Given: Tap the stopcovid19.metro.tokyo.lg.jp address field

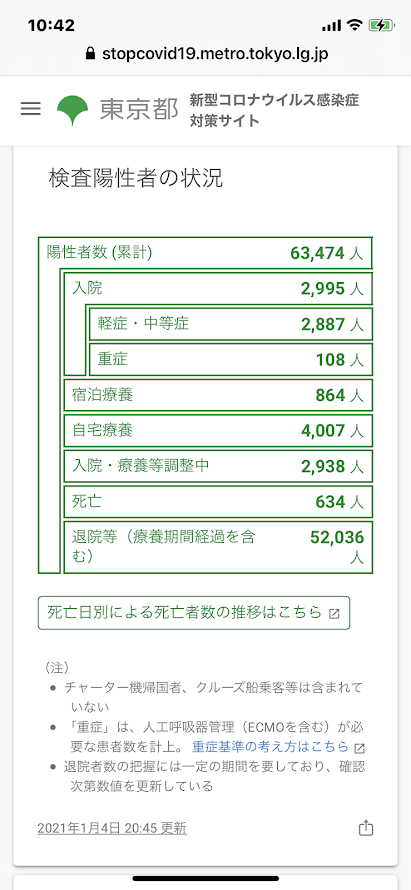Looking at the screenshot, I should (206, 53).
